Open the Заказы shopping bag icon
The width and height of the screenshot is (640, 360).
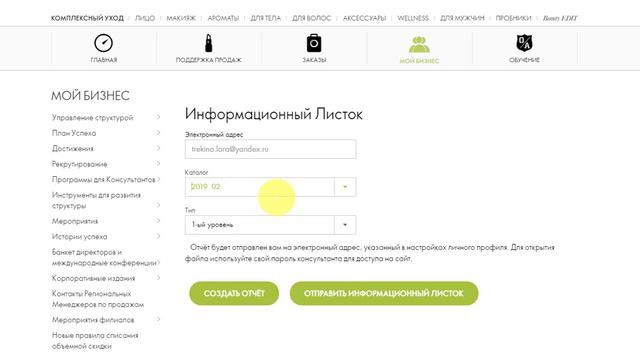pos(314,43)
